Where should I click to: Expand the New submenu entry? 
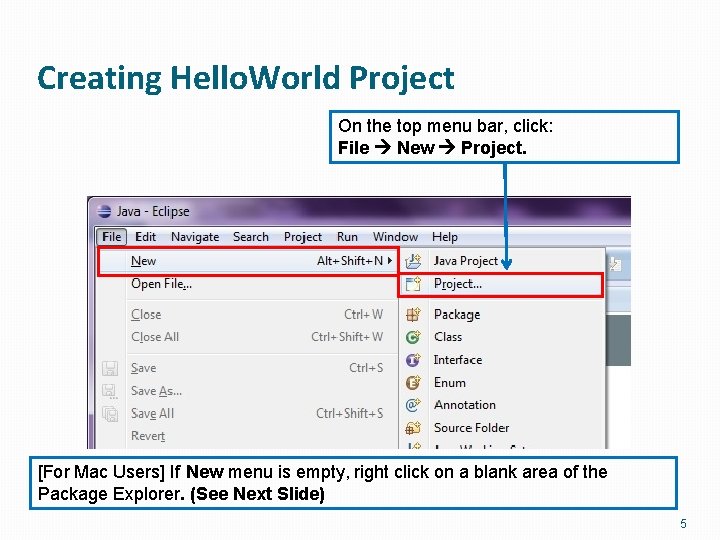(248, 261)
